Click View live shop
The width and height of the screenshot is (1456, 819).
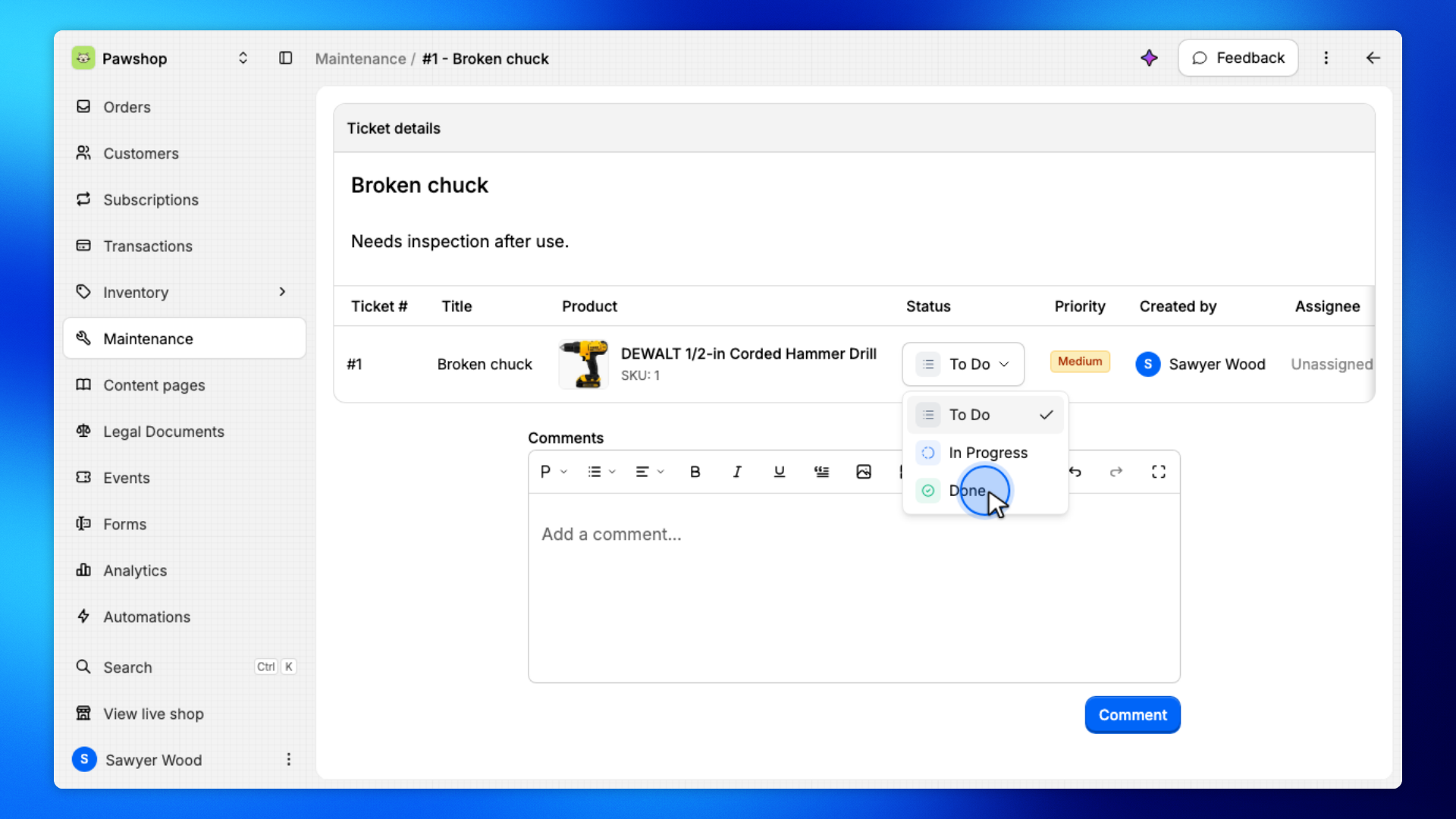[184, 714]
